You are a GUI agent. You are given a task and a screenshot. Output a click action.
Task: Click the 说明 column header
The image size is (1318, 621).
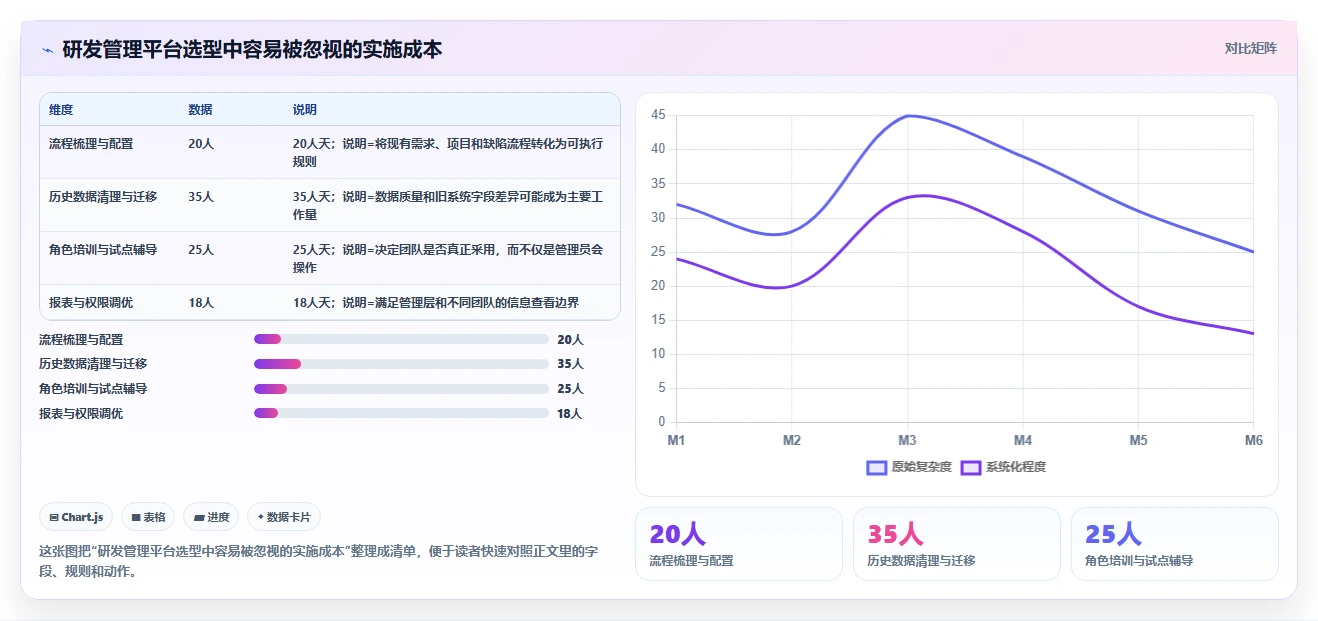tap(305, 110)
